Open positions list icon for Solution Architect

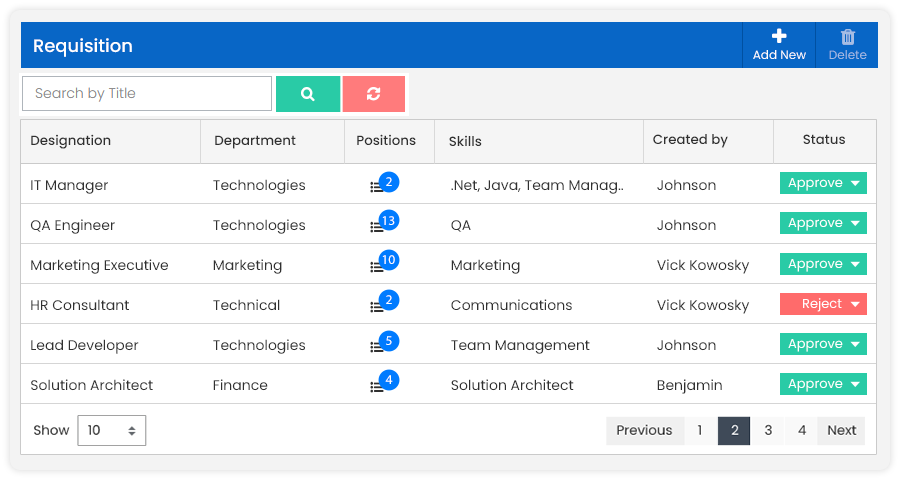pyautogui.click(x=377, y=387)
